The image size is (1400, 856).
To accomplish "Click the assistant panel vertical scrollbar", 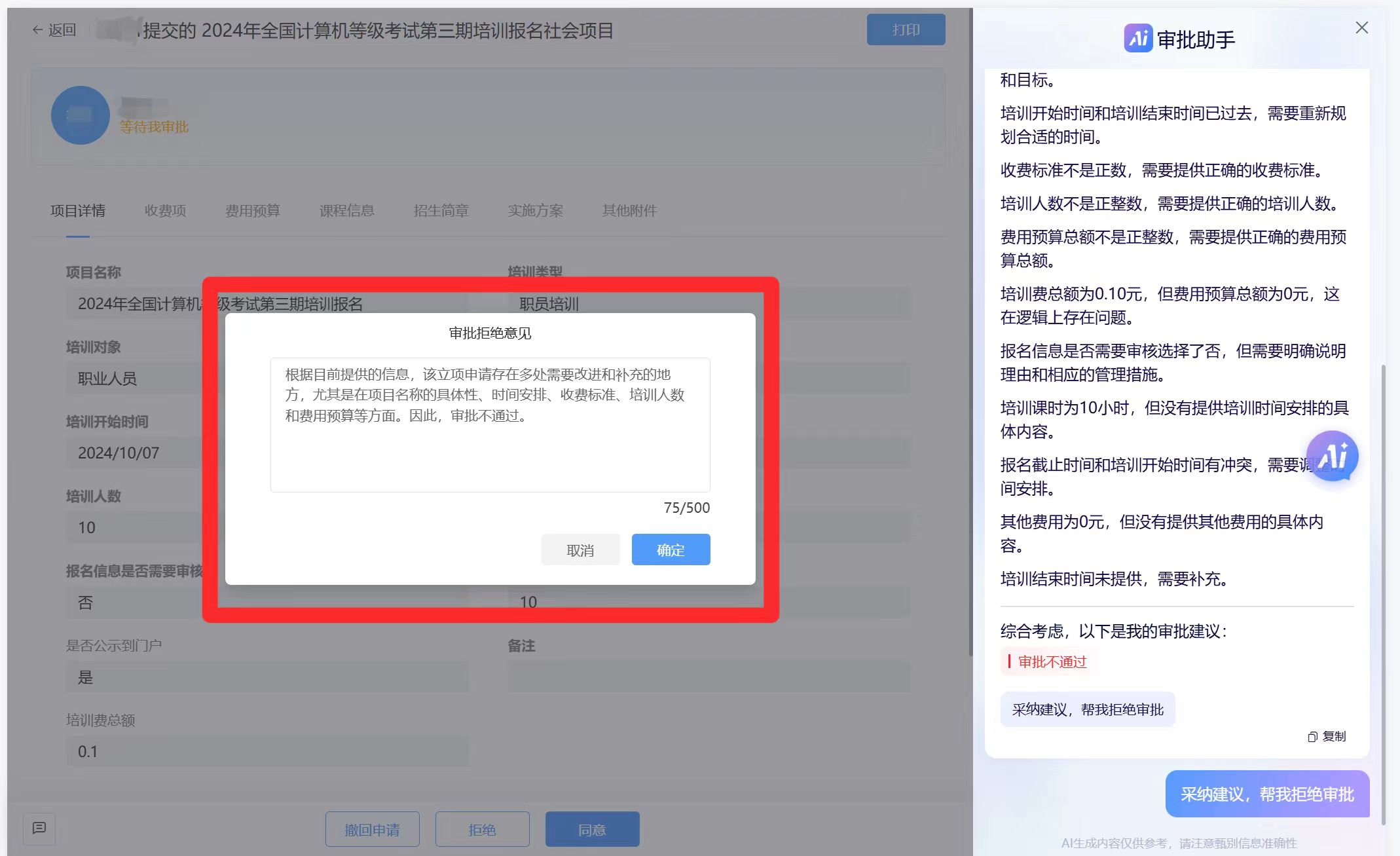I will (x=1383, y=595).
